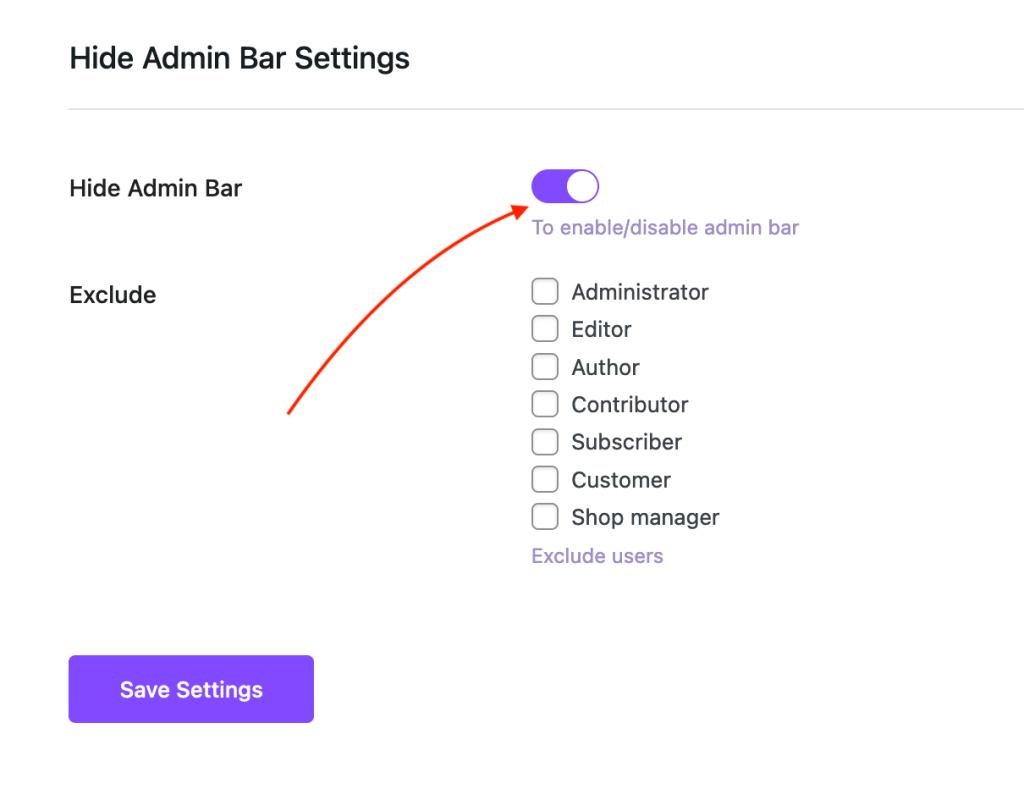Viewport: 1024px width, 811px height.
Task: Check the Customer role checkbox
Action: click(x=545, y=480)
